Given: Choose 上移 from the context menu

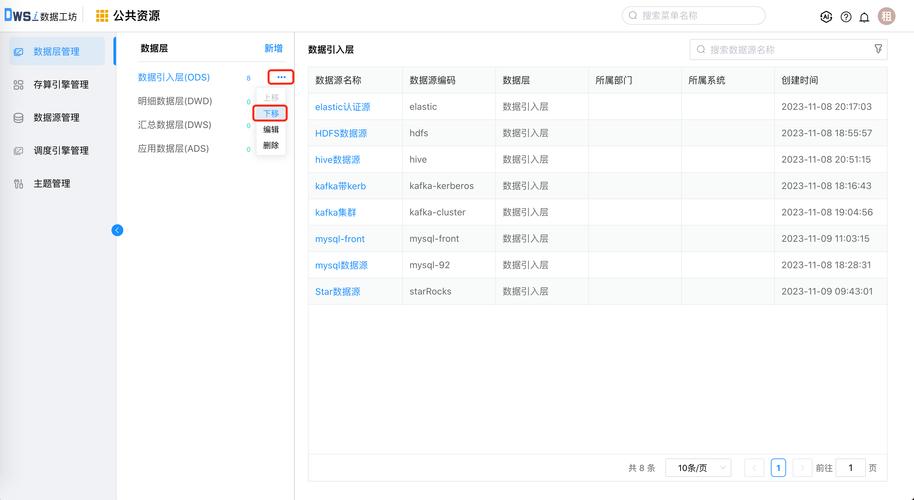Looking at the screenshot, I should pyautogui.click(x=271, y=97).
